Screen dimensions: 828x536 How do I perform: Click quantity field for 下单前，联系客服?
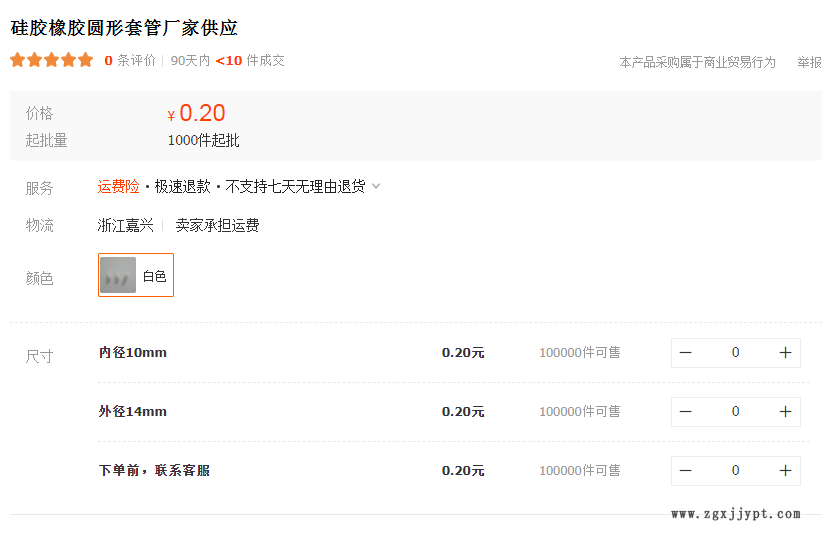pos(735,471)
